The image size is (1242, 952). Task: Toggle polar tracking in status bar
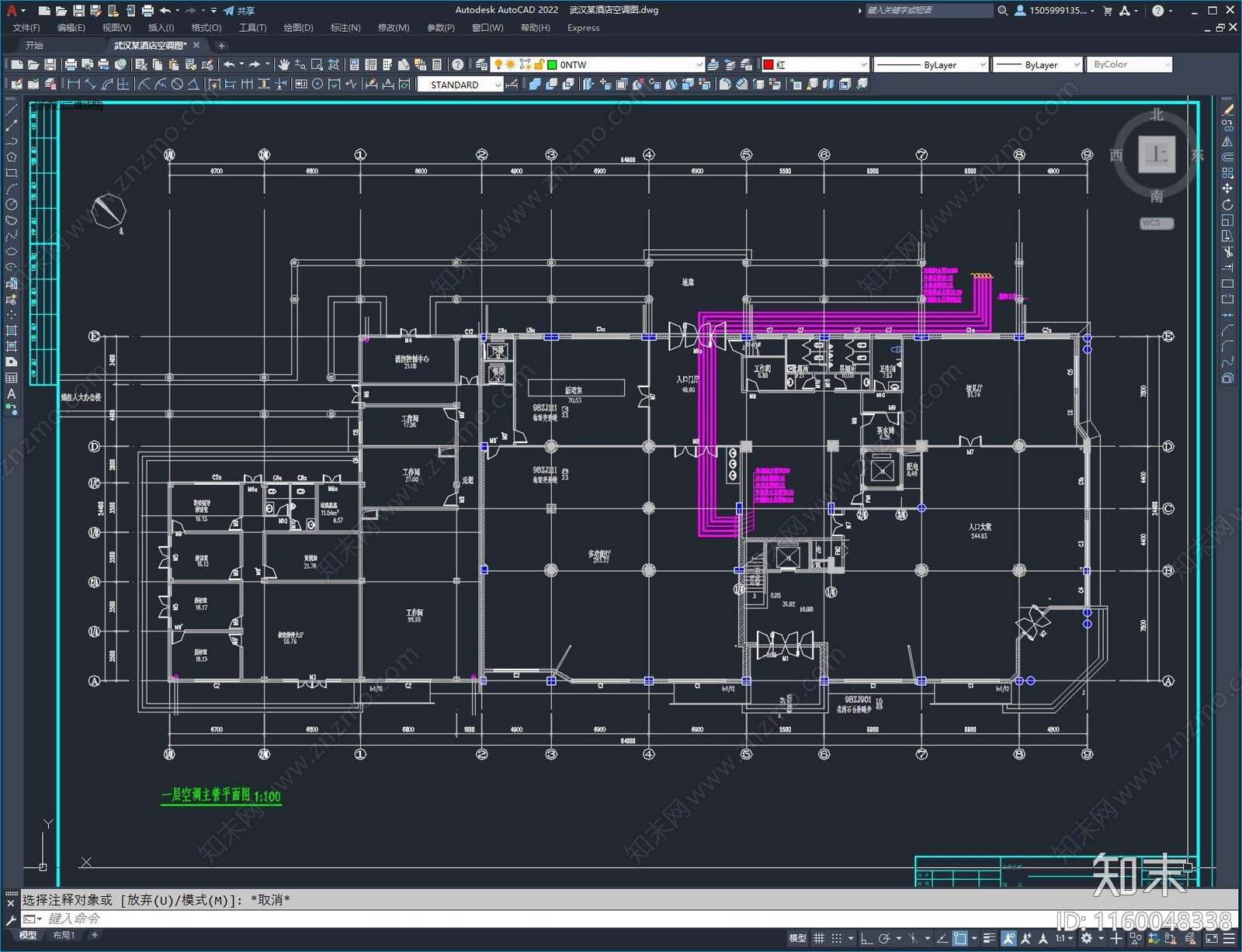pyautogui.click(x=884, y=938)
